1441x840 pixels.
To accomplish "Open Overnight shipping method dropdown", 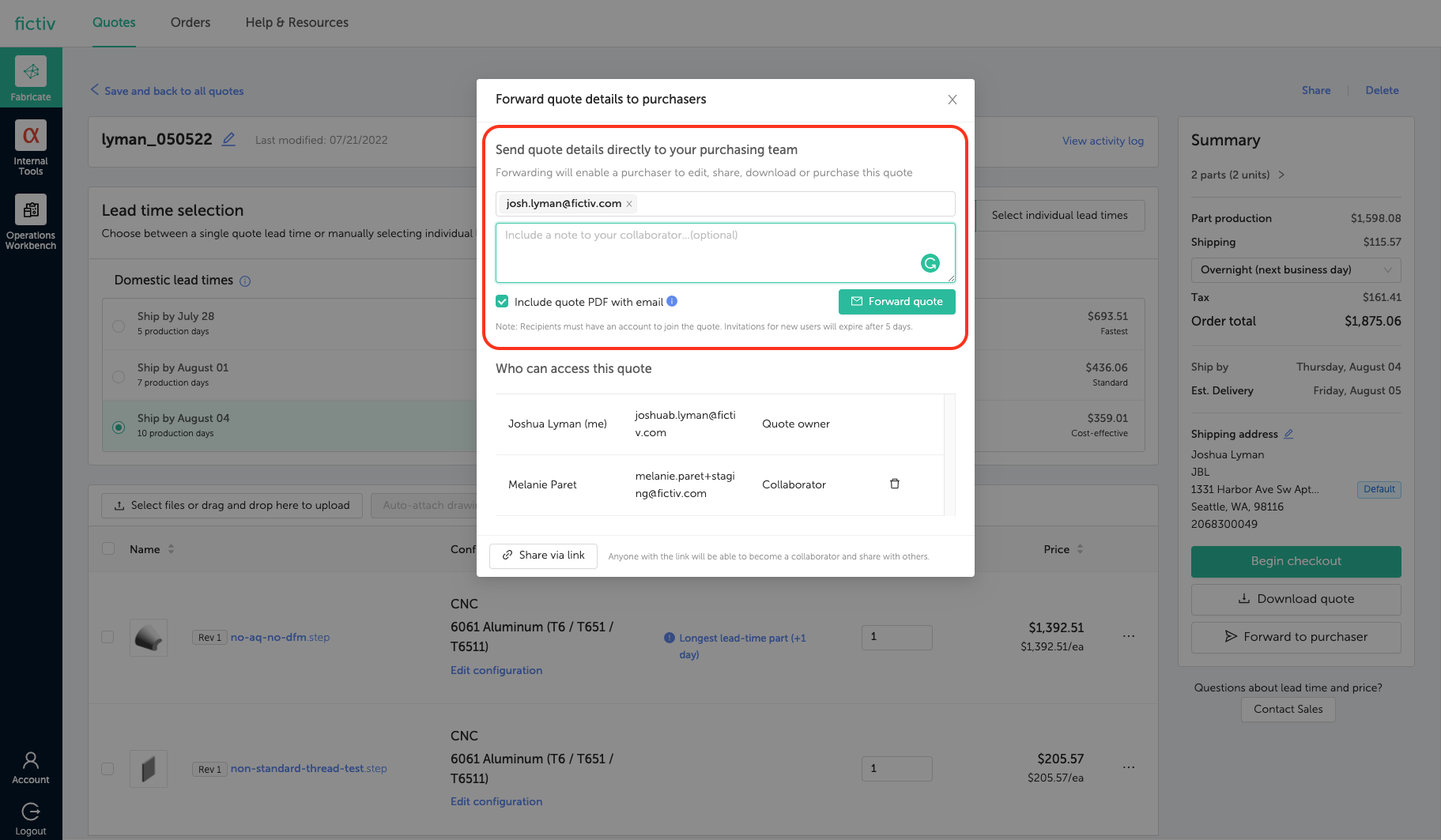I will 1296,269.
